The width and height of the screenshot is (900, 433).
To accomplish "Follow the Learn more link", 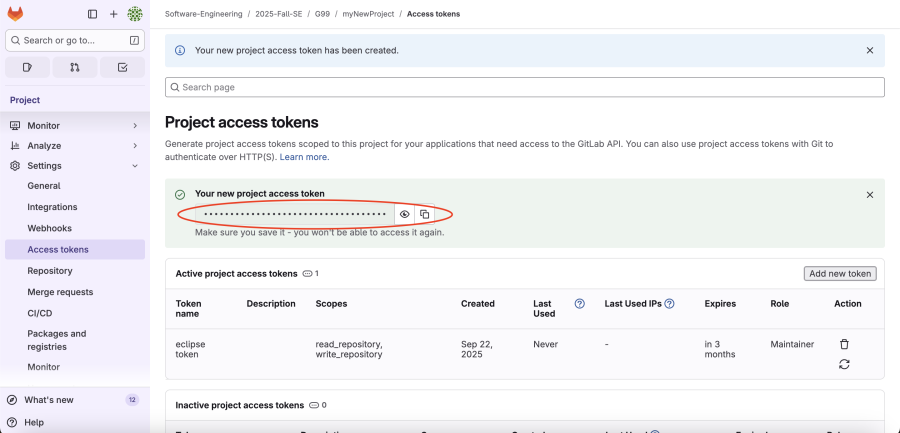I will (303, 157).
